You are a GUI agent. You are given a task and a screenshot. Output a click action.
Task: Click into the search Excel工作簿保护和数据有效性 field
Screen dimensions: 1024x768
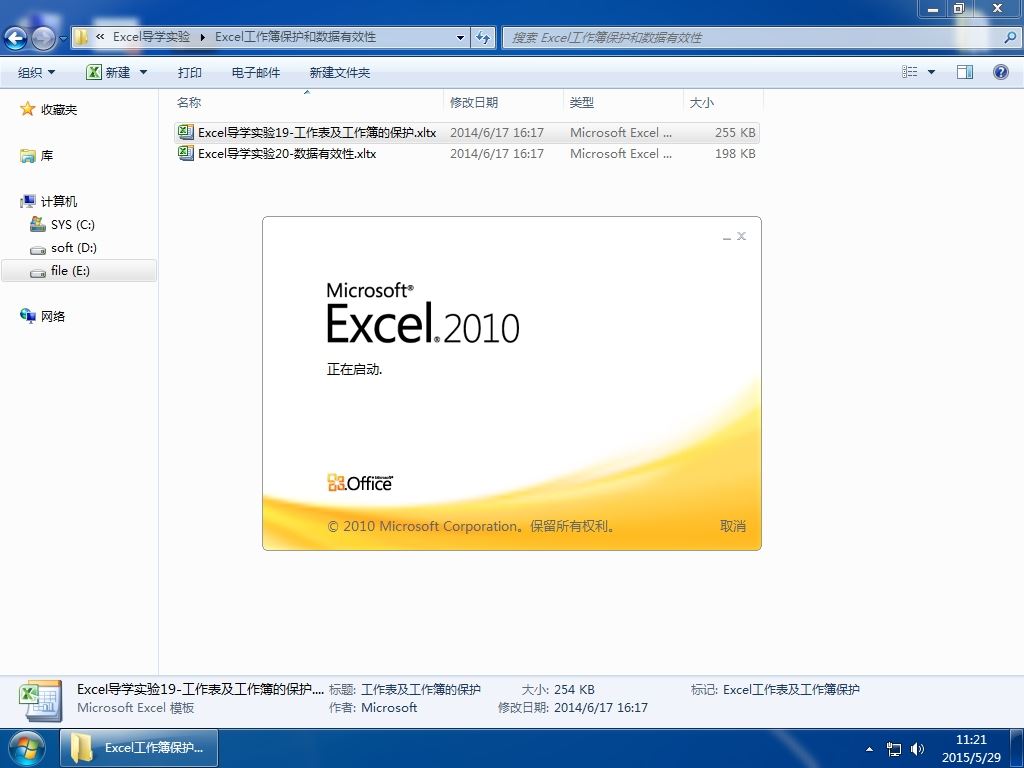coord(752,38)
